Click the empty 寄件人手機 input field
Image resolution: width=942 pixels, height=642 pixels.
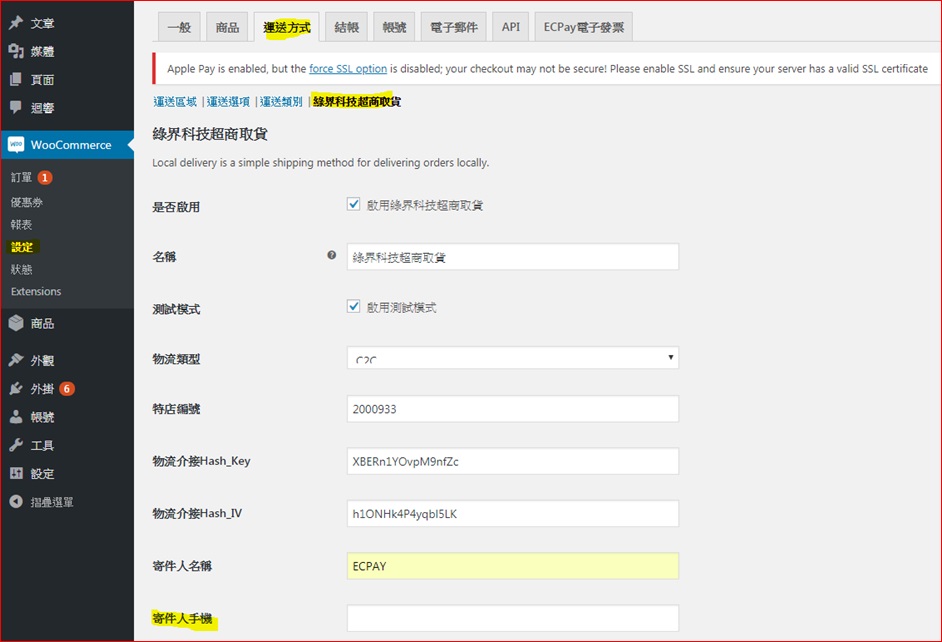(512, 618)
